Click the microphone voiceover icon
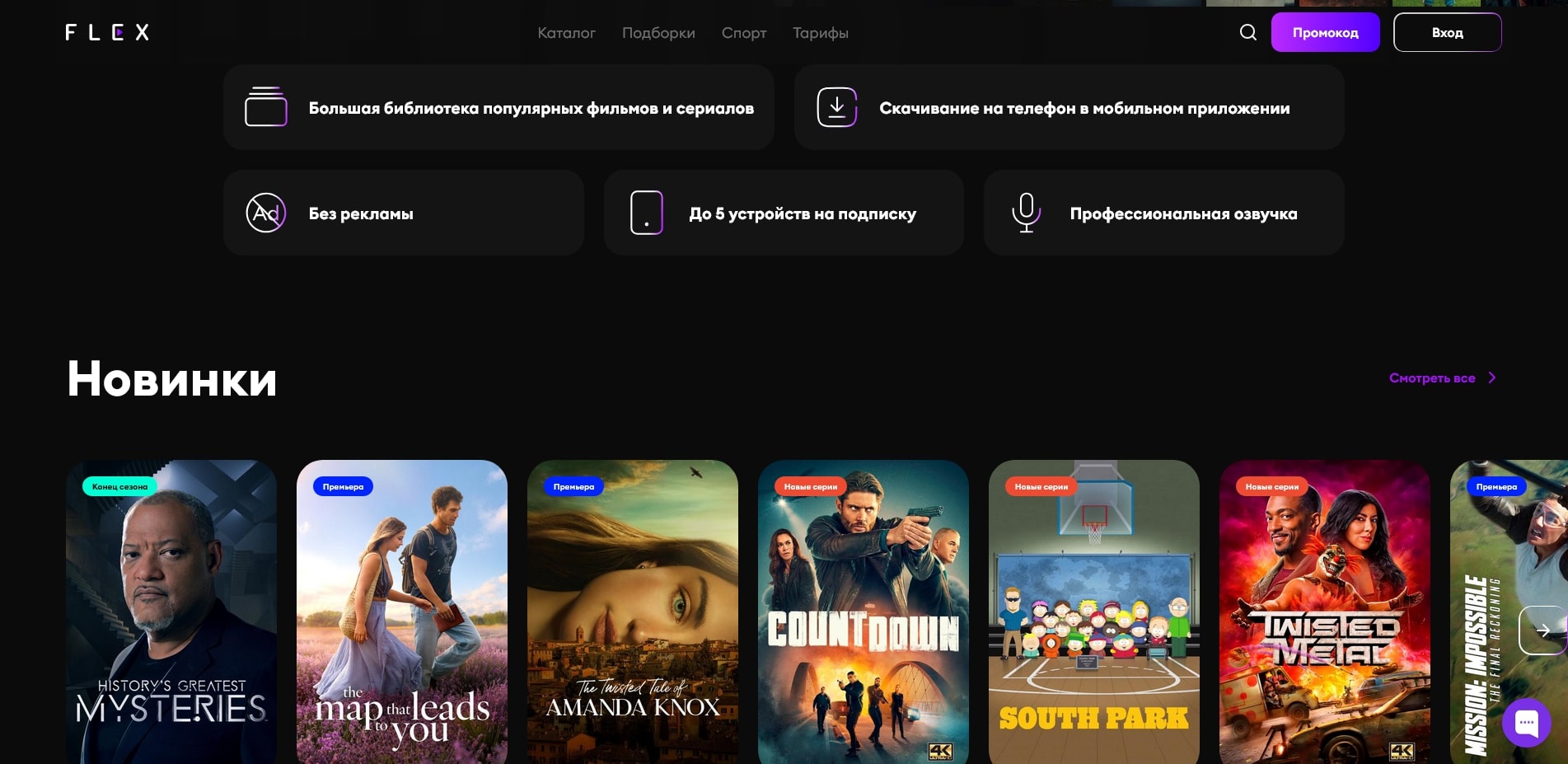Screen dimensions: 1568x764 (x=1026, y=213)
